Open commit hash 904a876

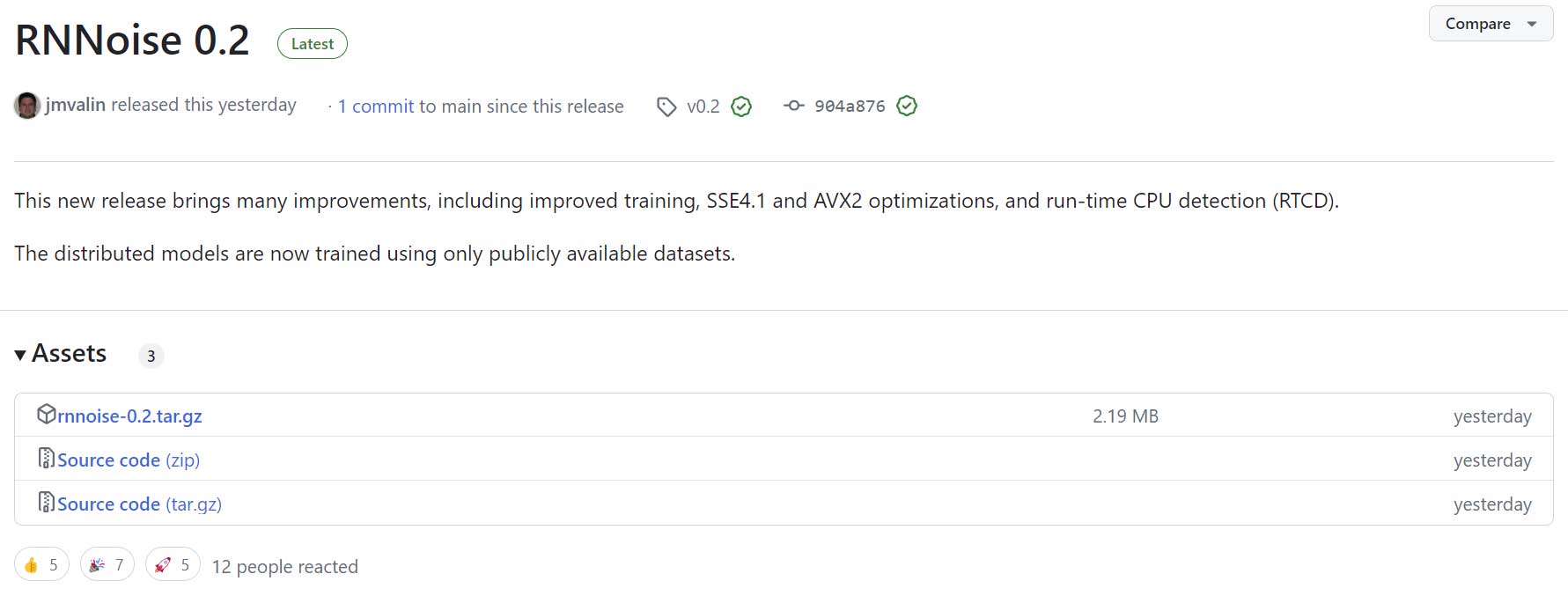pos(850,107)
